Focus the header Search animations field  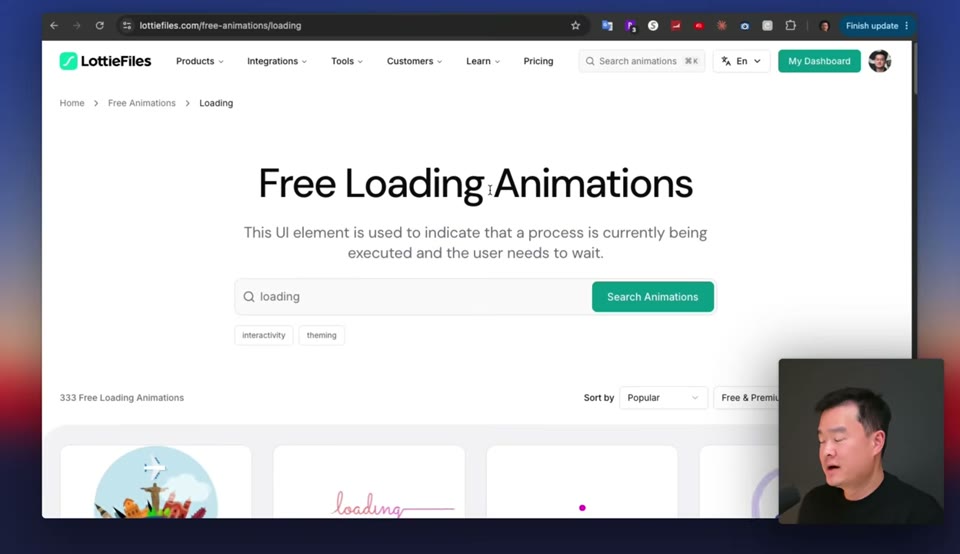642,61
